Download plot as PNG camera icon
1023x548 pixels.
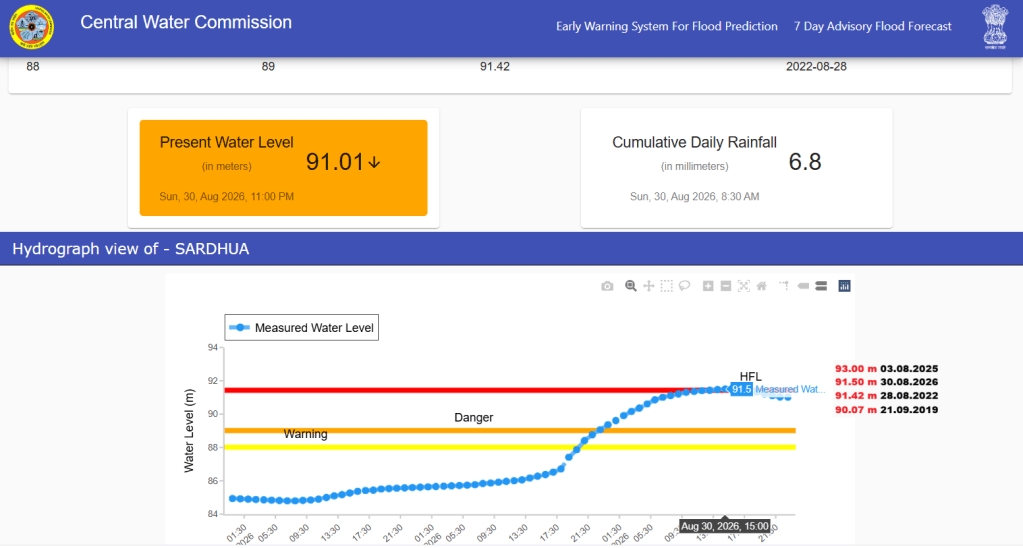coord(607,286)
